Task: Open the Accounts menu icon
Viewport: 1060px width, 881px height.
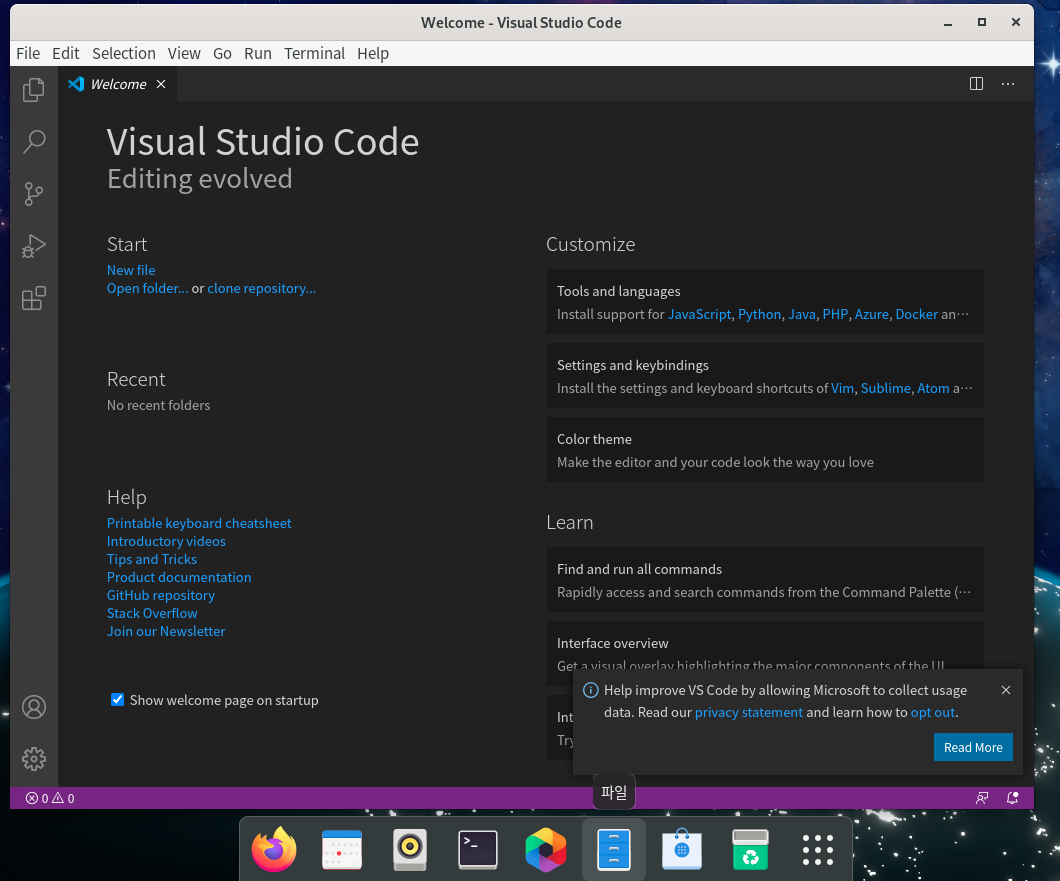Action: pyautogui.click(x=34, y=707)
